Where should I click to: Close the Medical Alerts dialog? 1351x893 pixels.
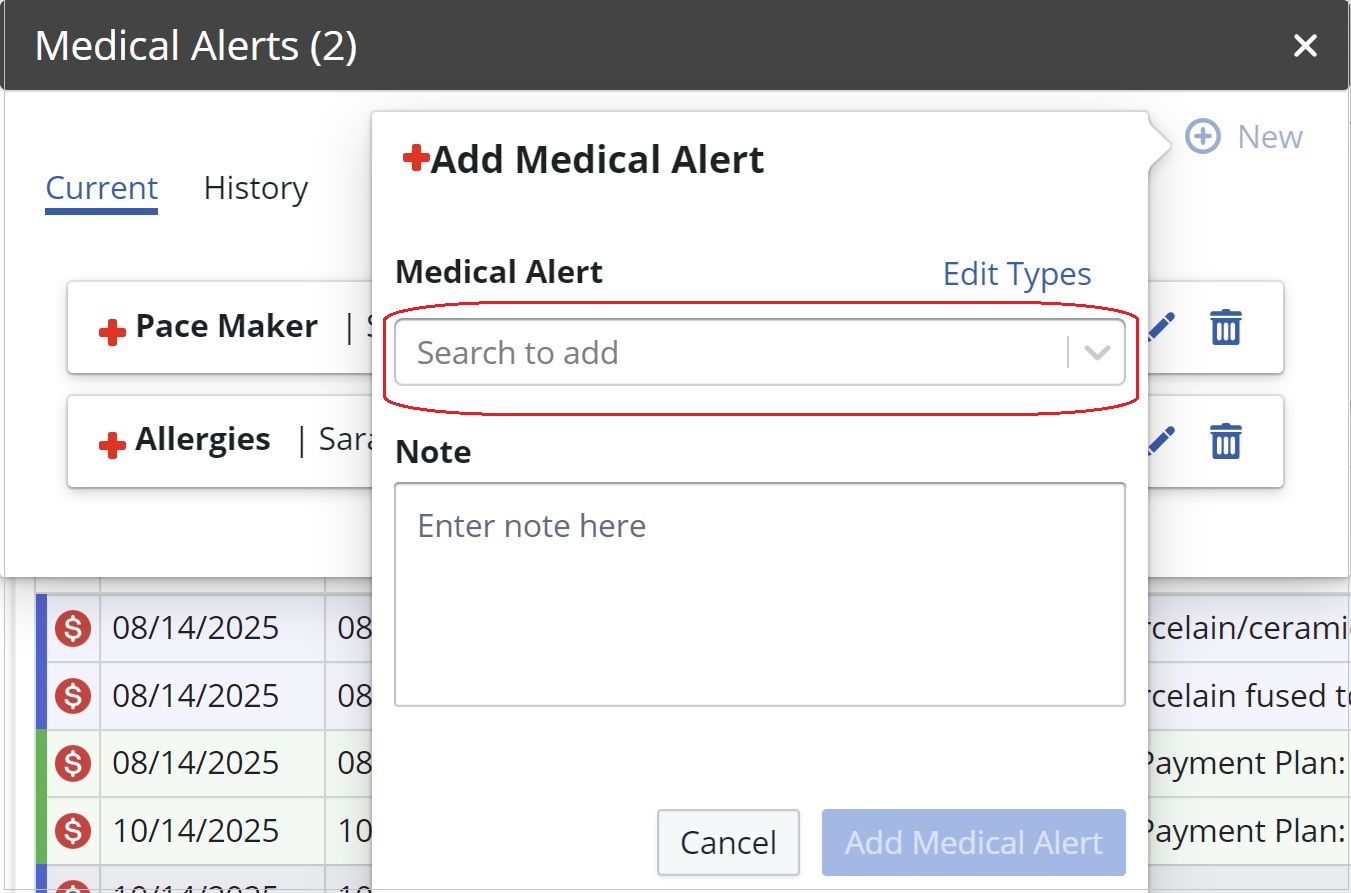point(1305,45)
